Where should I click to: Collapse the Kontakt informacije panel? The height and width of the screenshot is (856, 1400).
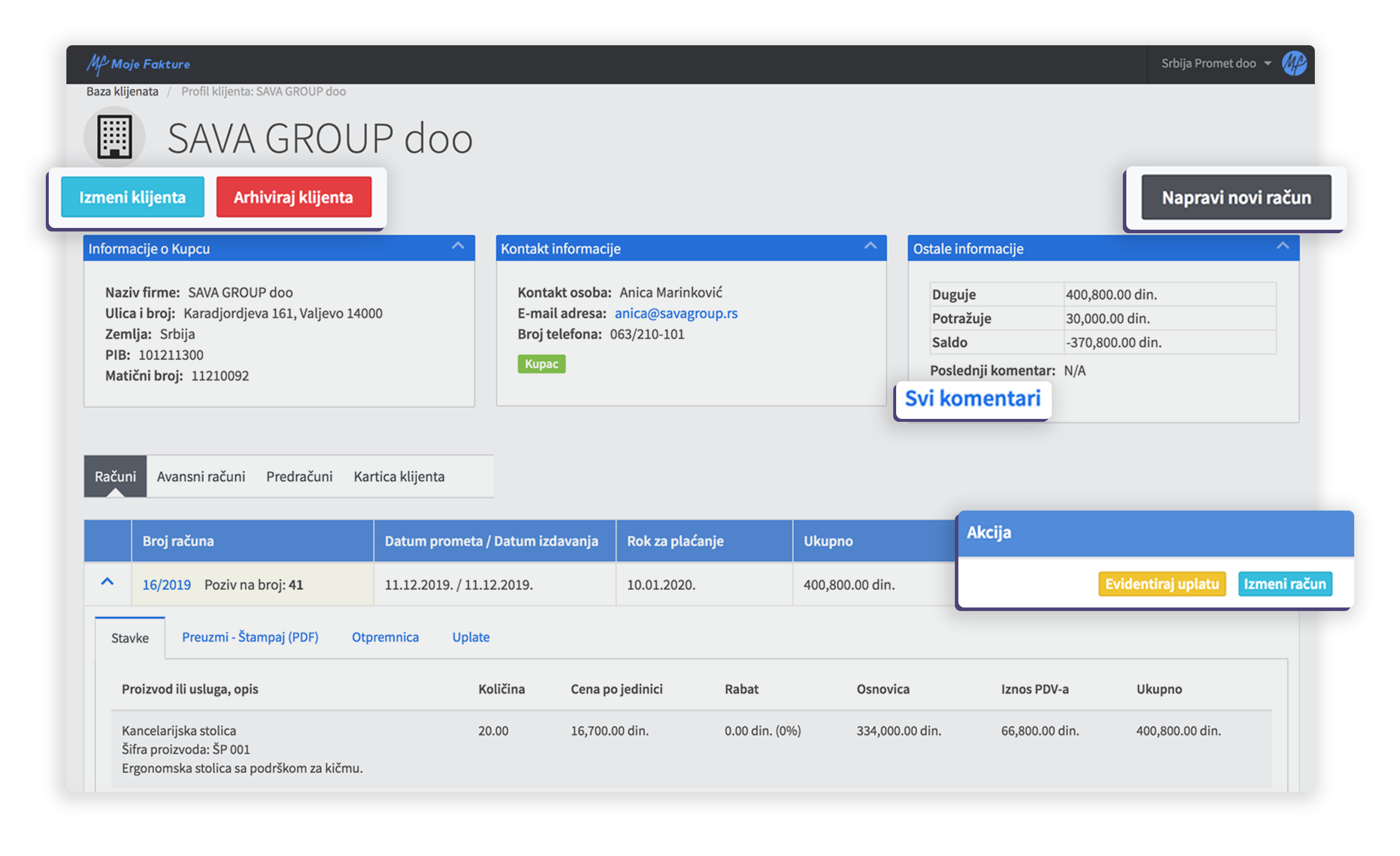pyautogui.click(x=870, y=246)
